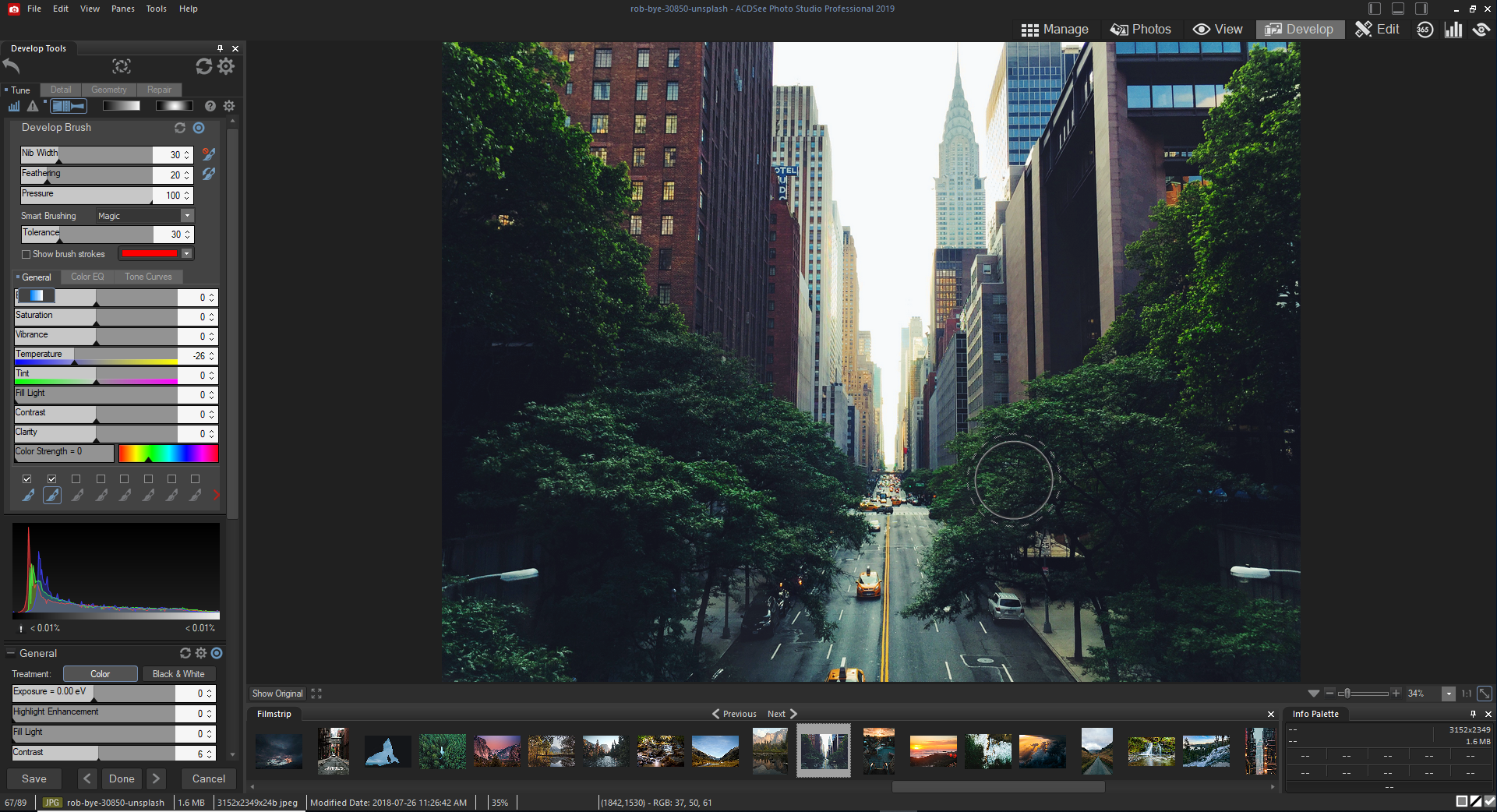Clear brush strokes with red-marked brush icon
Viewport: 1497px width, 812px height.
coord(208,154)
